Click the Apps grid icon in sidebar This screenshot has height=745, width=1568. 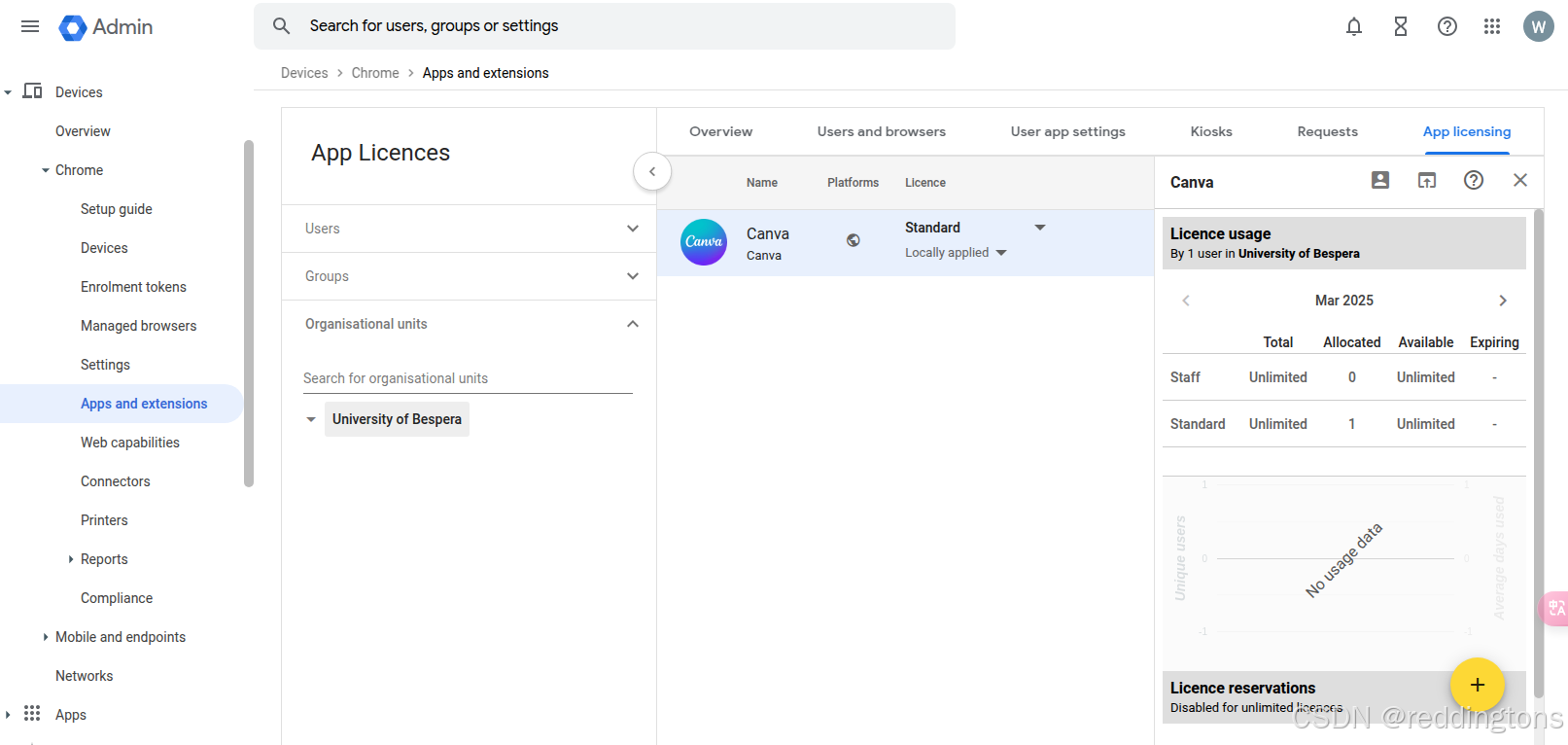tap(32, 714)
